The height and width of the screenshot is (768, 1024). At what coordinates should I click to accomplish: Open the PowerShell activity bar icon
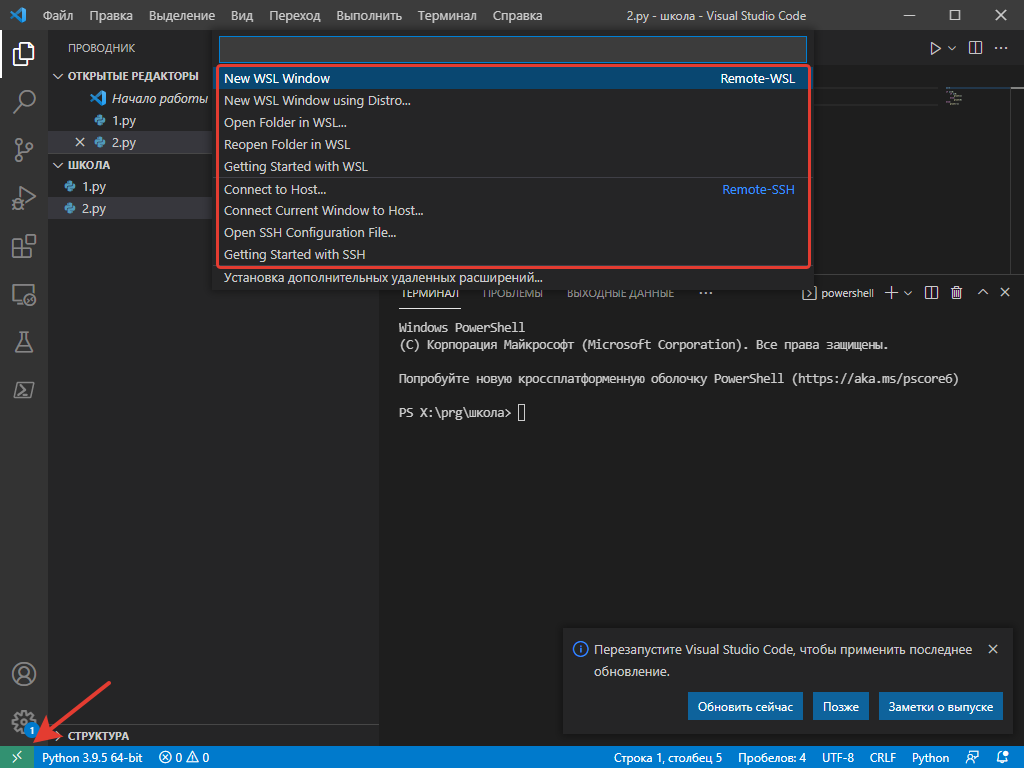(x=24, y=391)
